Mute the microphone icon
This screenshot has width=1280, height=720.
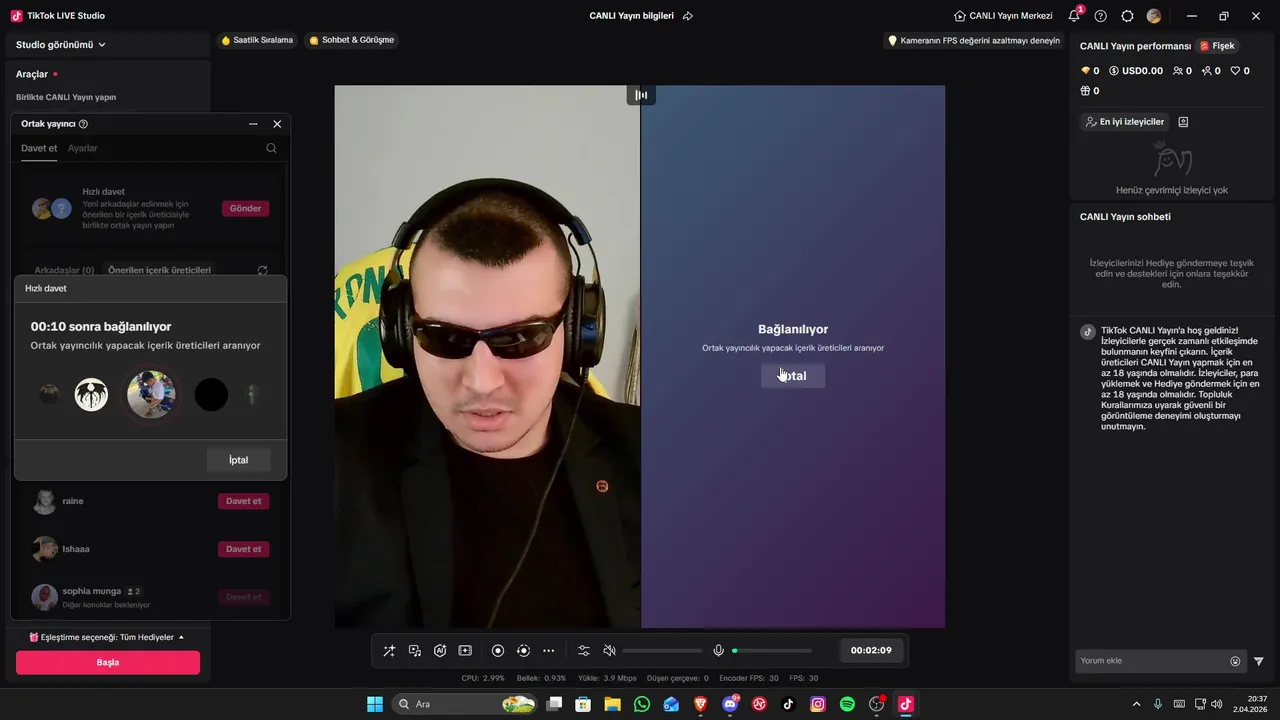[718, 650]
